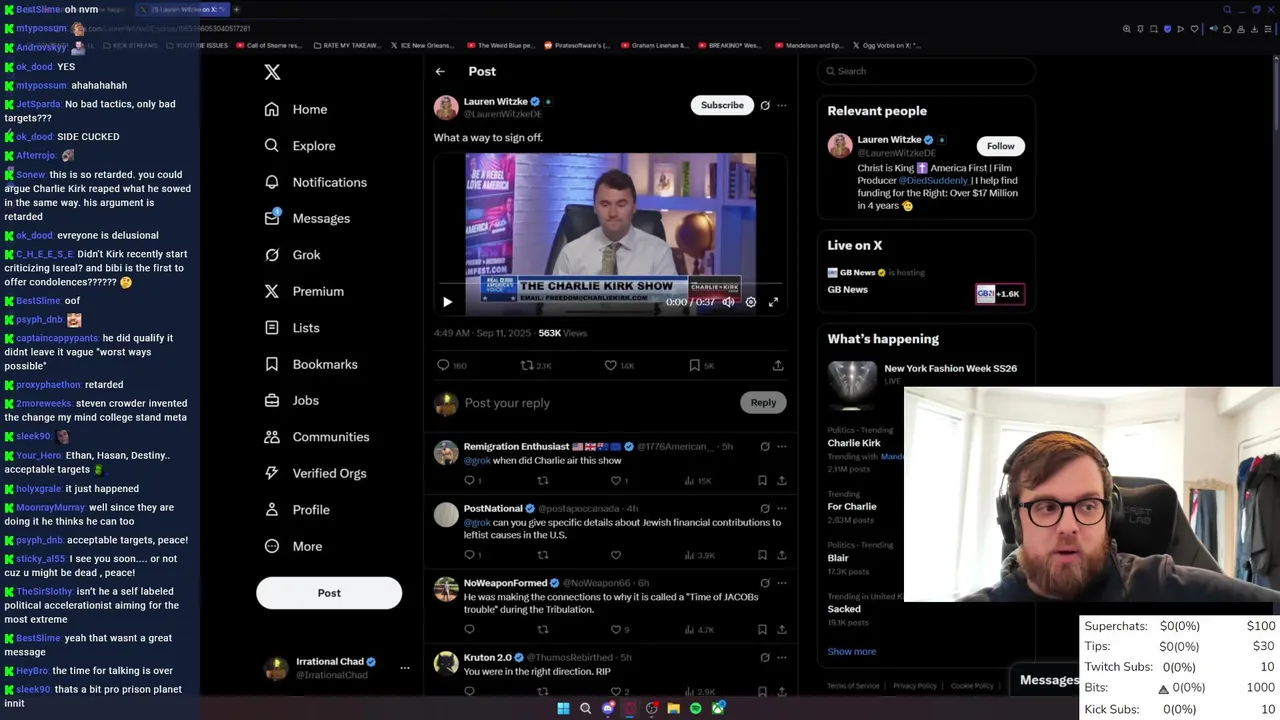Open the Explore page
This screenshot has width=1280, height=720.
[299, 146]
